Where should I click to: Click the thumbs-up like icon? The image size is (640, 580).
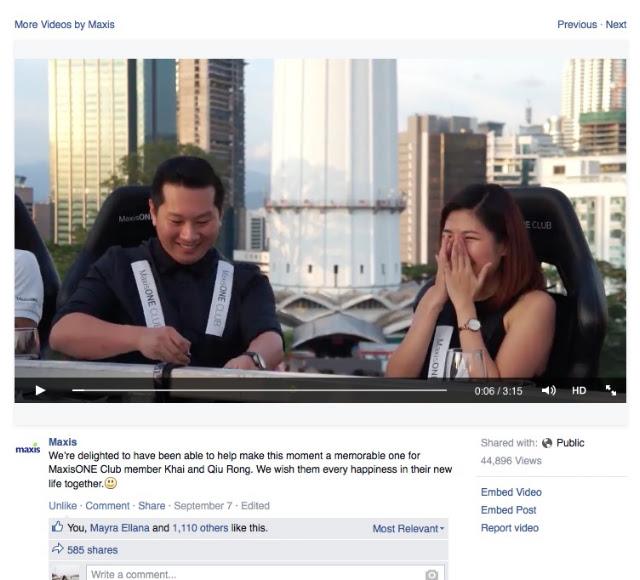click(58, 527)
